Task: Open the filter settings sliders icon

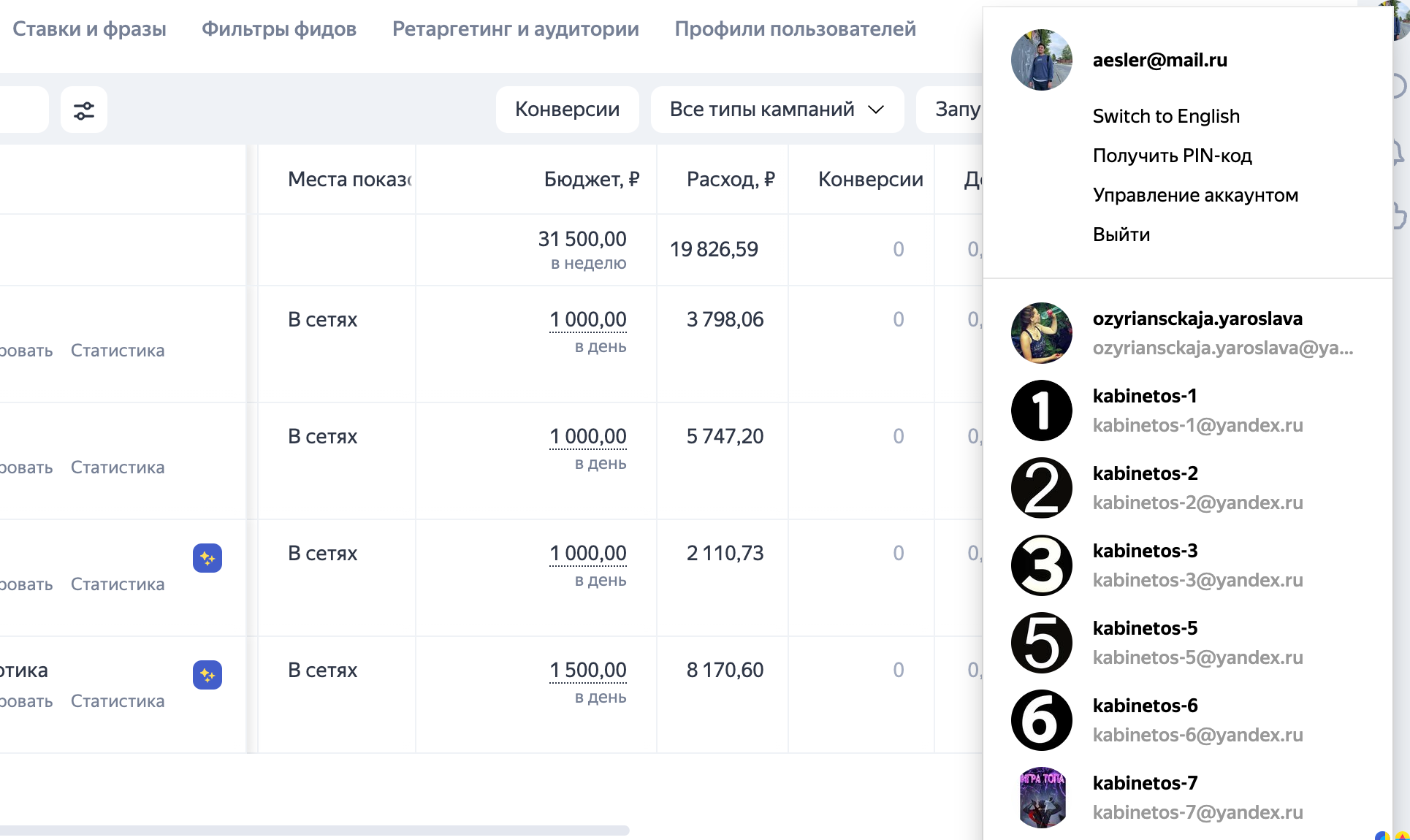Action: point(84,110)
